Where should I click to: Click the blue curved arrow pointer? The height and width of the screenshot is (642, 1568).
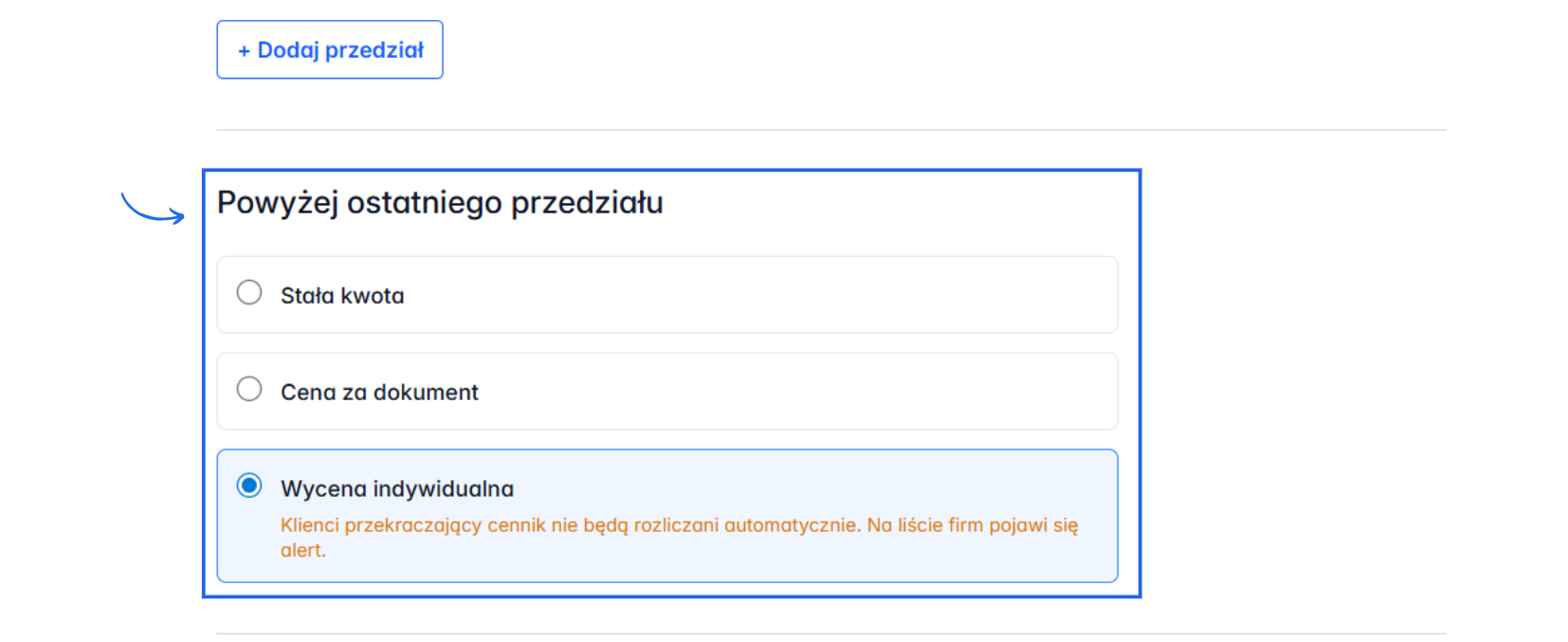tap(152, 209)
